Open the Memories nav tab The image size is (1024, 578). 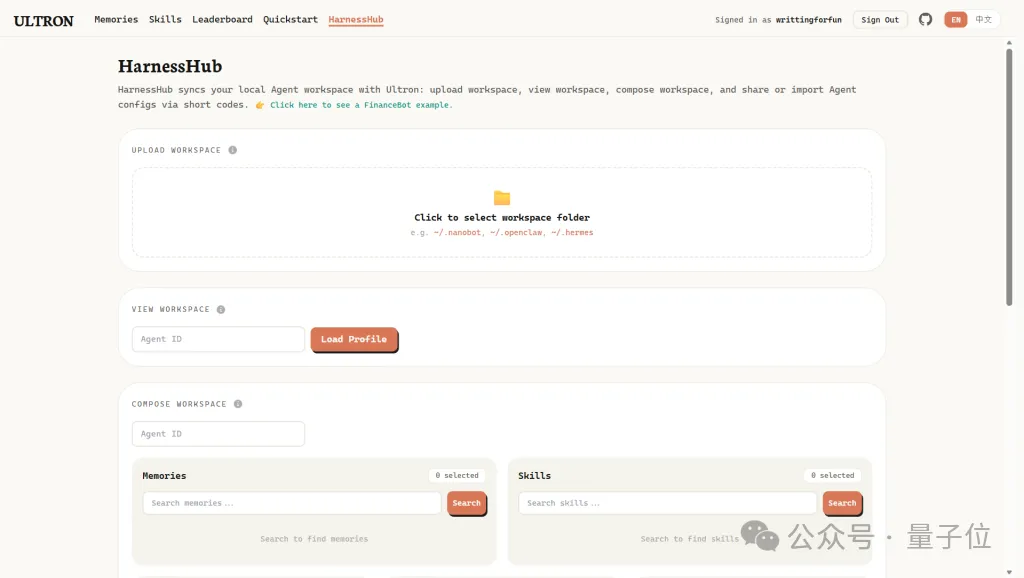116,20
